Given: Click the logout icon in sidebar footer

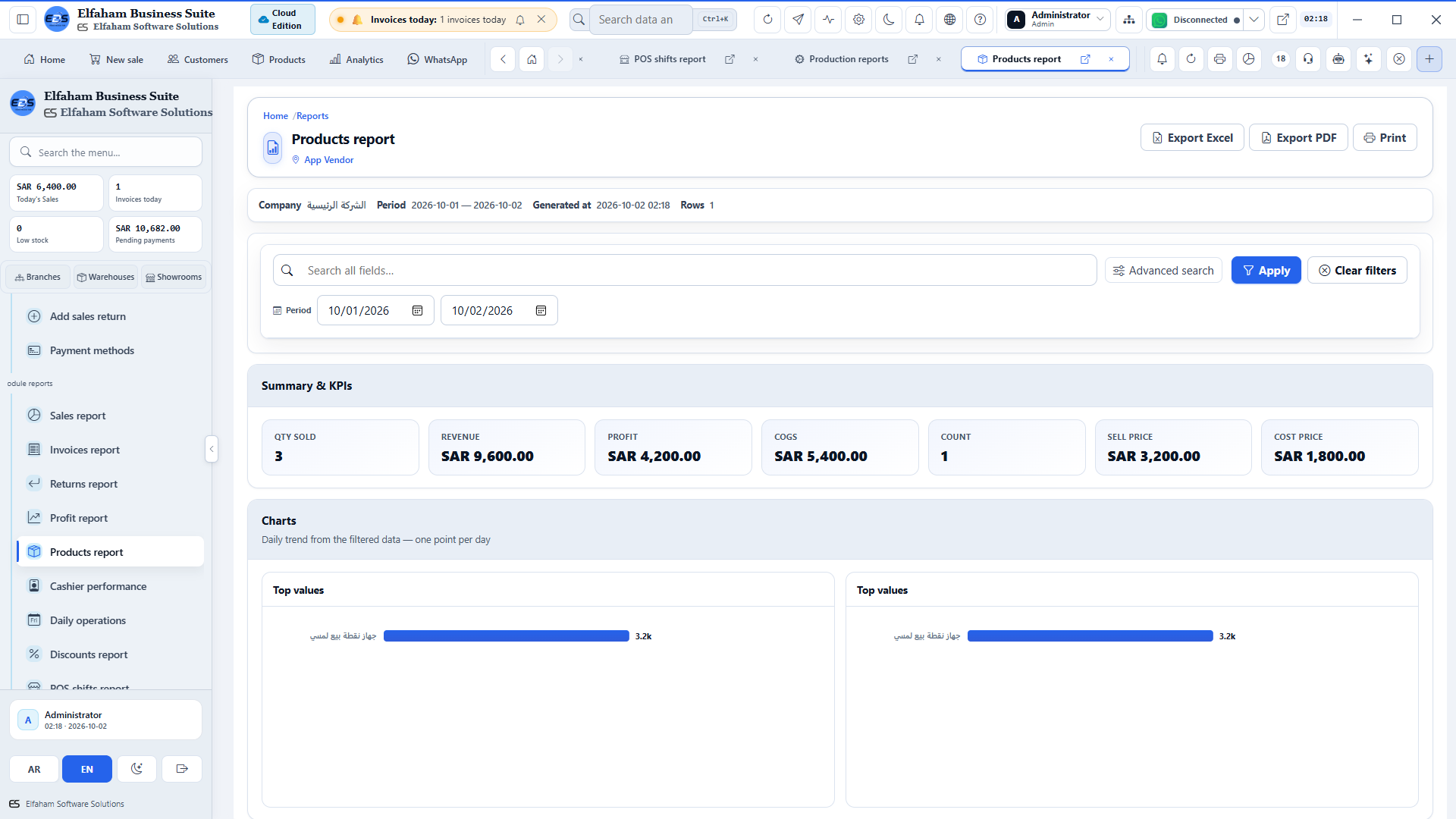Looking at the screenshot, I should point(182,769).
